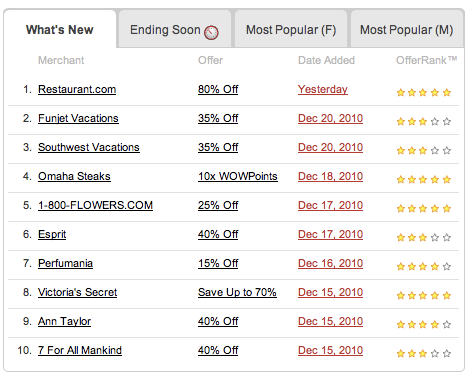Click the 80% Off offer link
The height and width of the screenshot is (386, 476).
click(218, 89)
